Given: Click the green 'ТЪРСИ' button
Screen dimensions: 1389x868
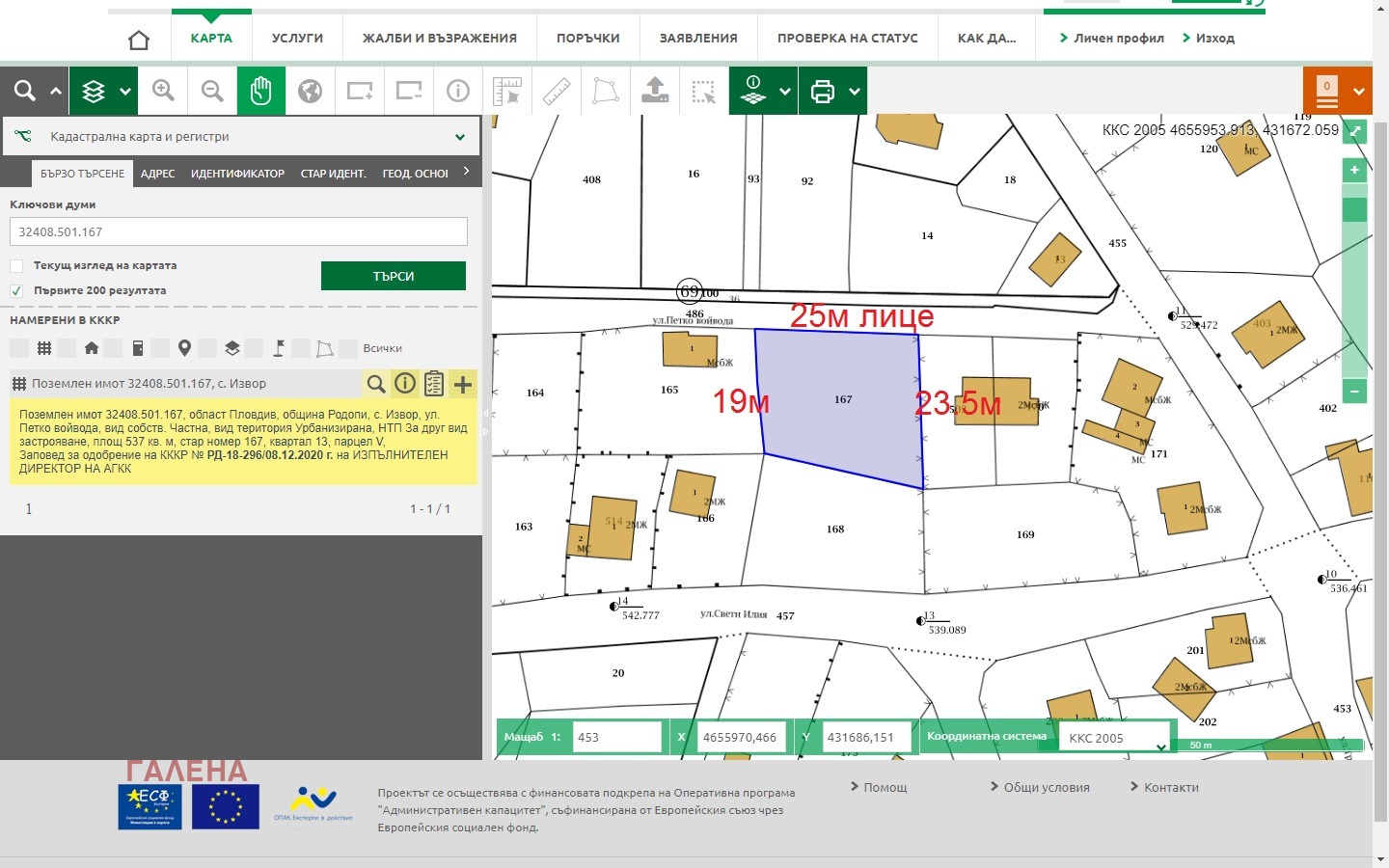Looking at the screenshot, I should coord(393,276).
